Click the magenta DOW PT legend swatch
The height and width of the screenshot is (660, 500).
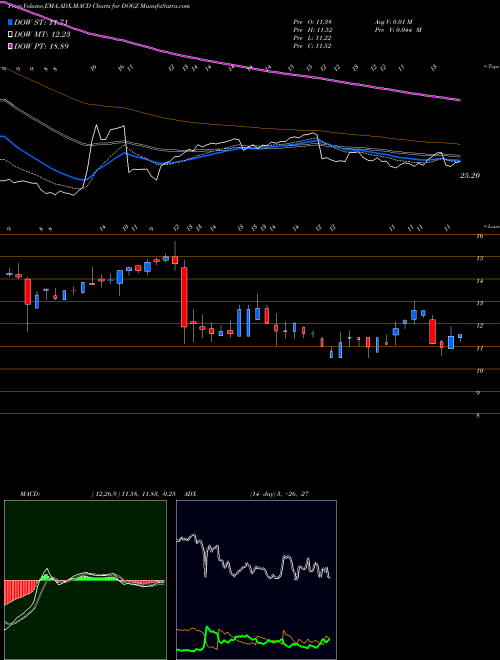[x=11, y=46]
